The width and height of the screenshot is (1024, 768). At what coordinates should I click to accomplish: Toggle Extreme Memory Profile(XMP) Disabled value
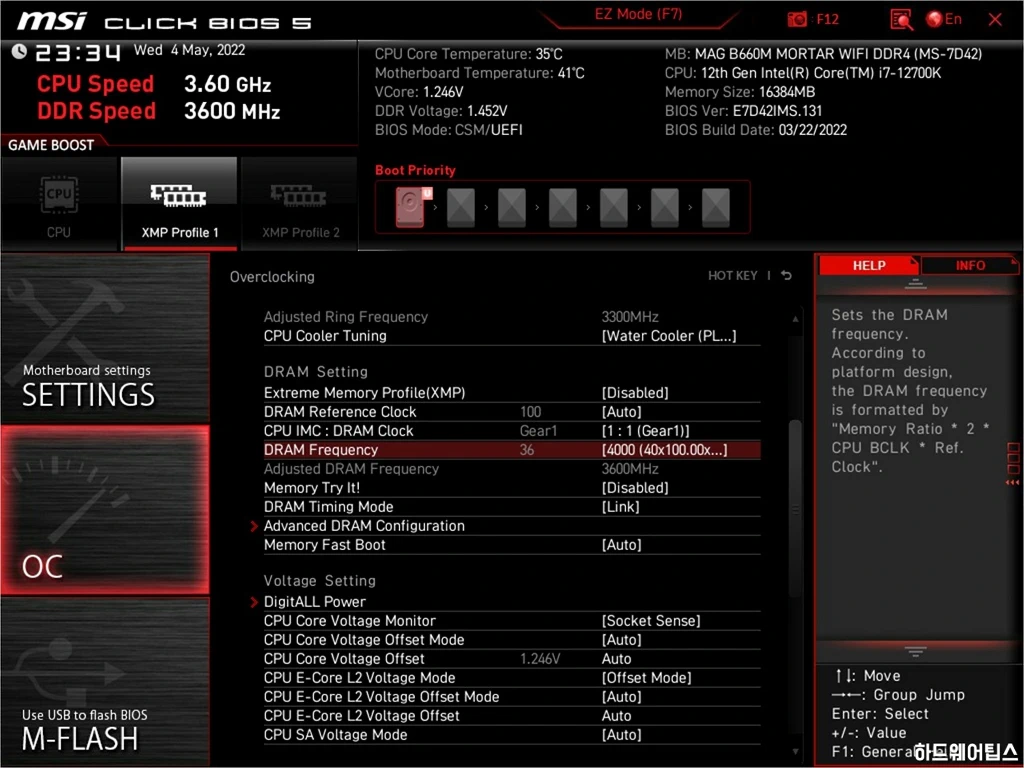[x=635, y=393]
